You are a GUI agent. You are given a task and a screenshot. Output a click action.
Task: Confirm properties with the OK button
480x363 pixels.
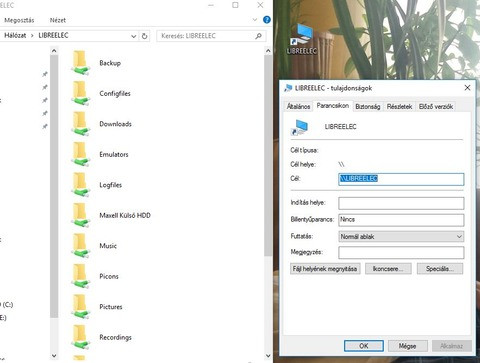pos(364,346)
